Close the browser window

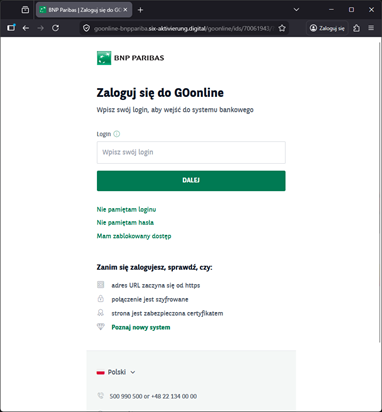click(371, 10)
